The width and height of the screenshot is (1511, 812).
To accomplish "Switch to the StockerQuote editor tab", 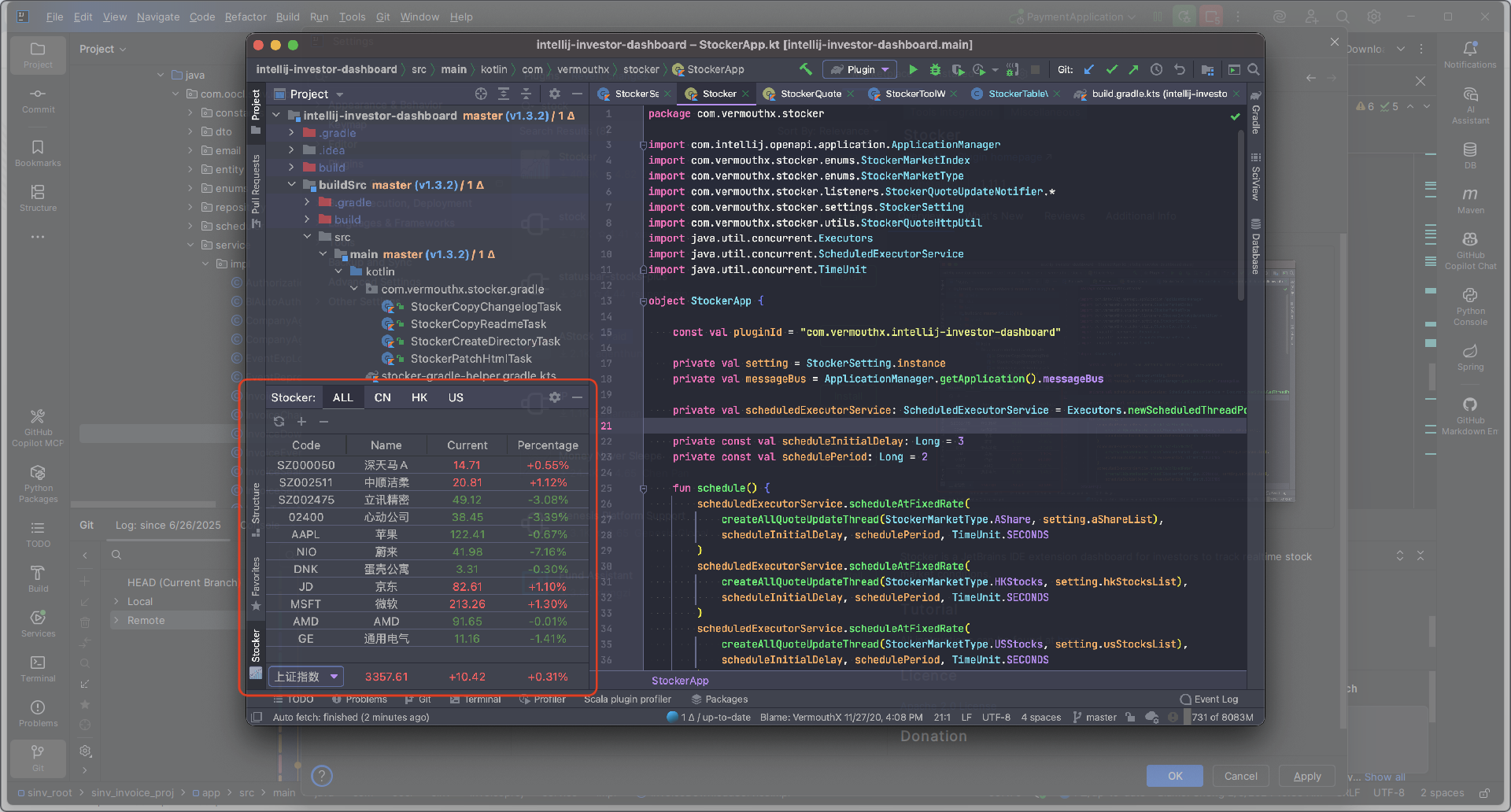I will click(811, 94).
